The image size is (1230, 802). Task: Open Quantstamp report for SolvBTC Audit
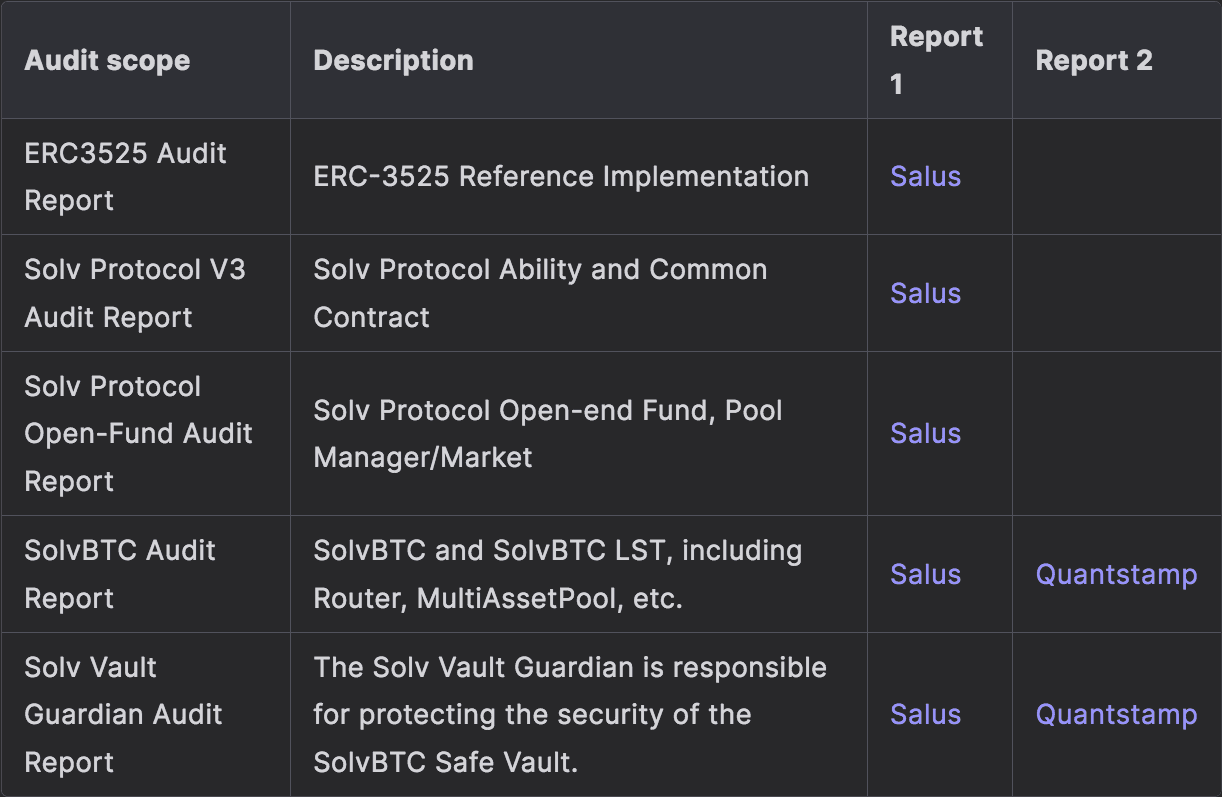click(x=1116, y=574)
